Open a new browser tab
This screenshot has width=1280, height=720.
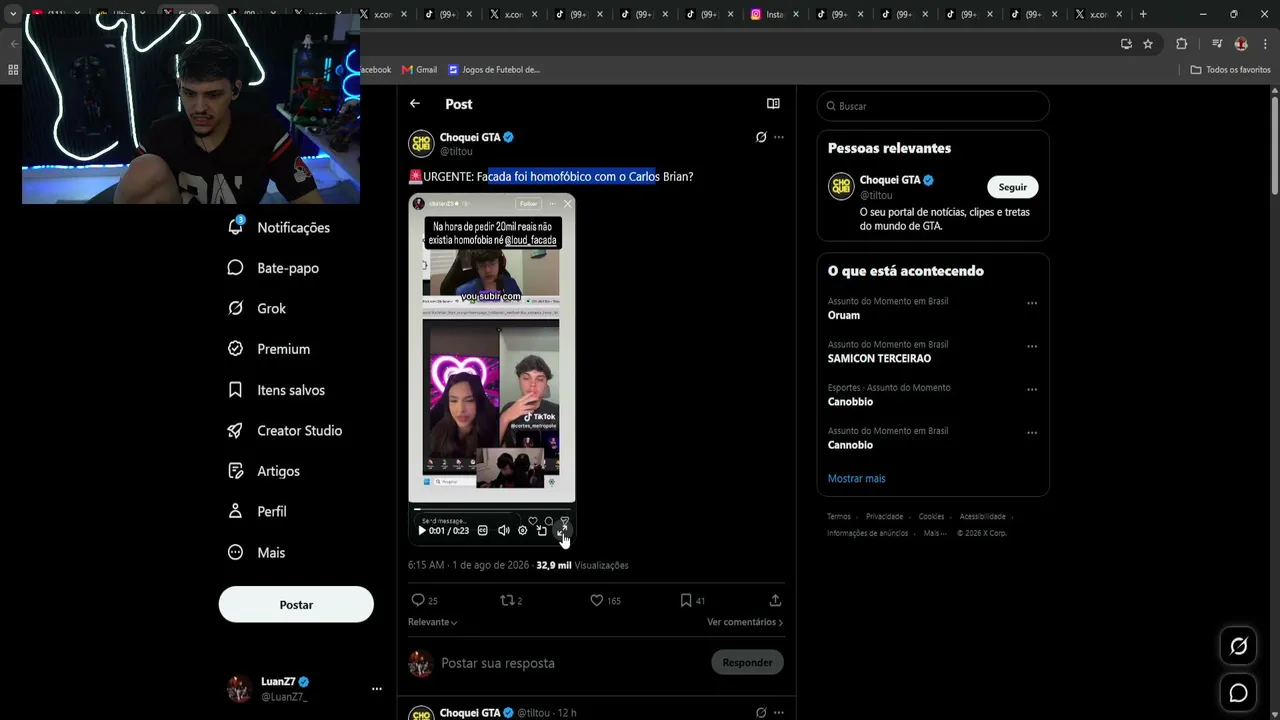1143,14
